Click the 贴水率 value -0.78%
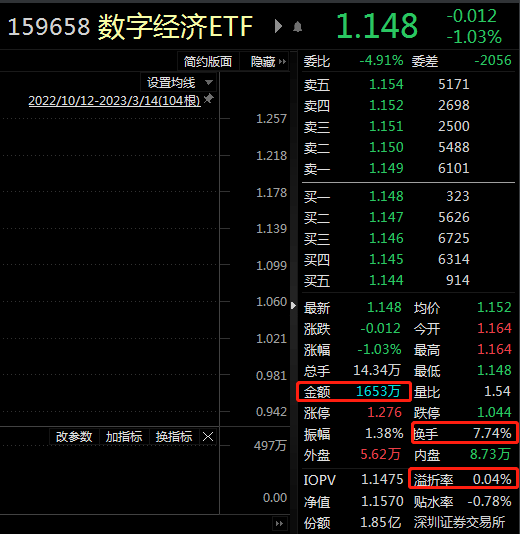The image size is (520, 534). pyautogui.click(x=489, y=501)
